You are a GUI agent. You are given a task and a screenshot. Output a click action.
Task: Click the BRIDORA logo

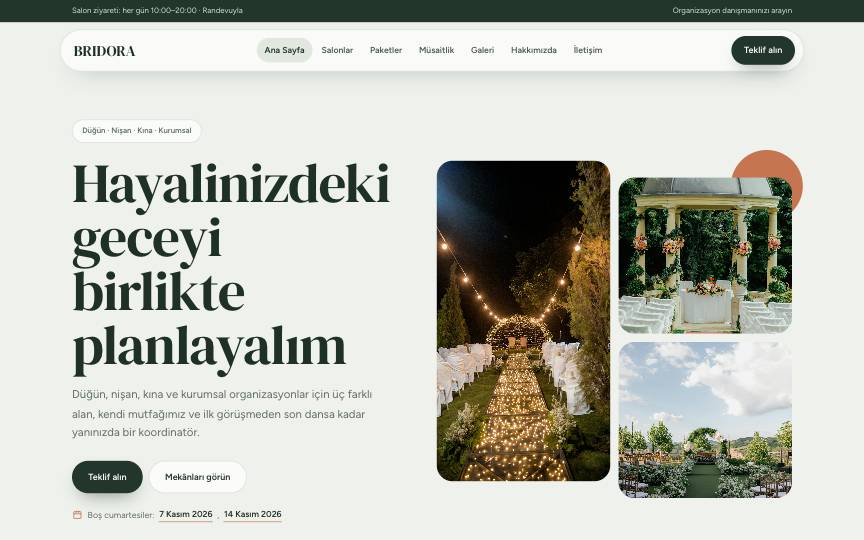pyautogui.click(x=104, y=51)
